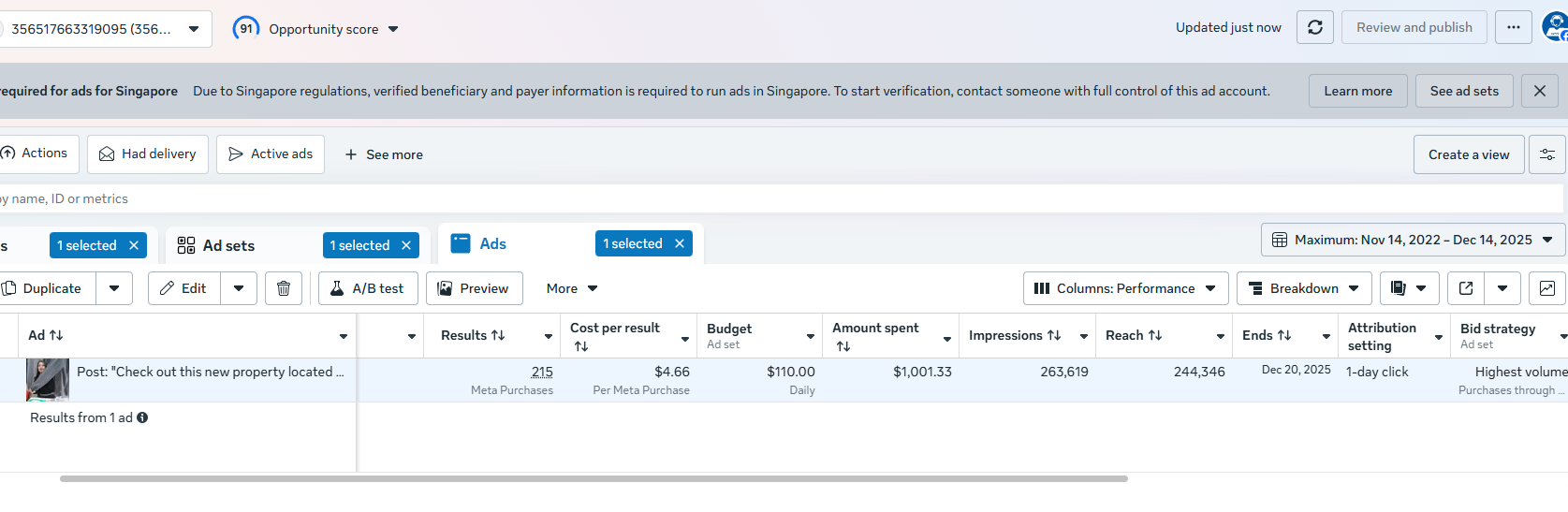1568x512 pixels.
Task: Select the Ads tab
Action: coord(492,243)
